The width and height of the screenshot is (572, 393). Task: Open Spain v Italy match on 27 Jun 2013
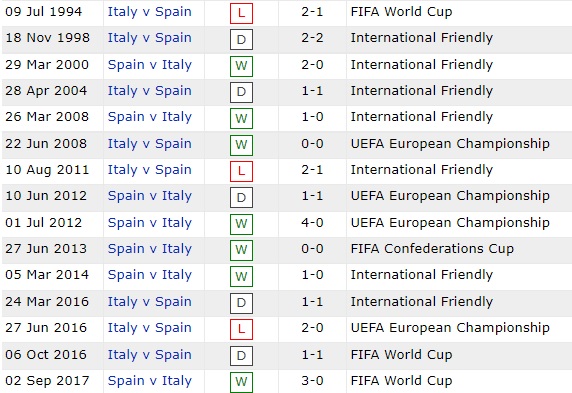click(x=150, y=249)
